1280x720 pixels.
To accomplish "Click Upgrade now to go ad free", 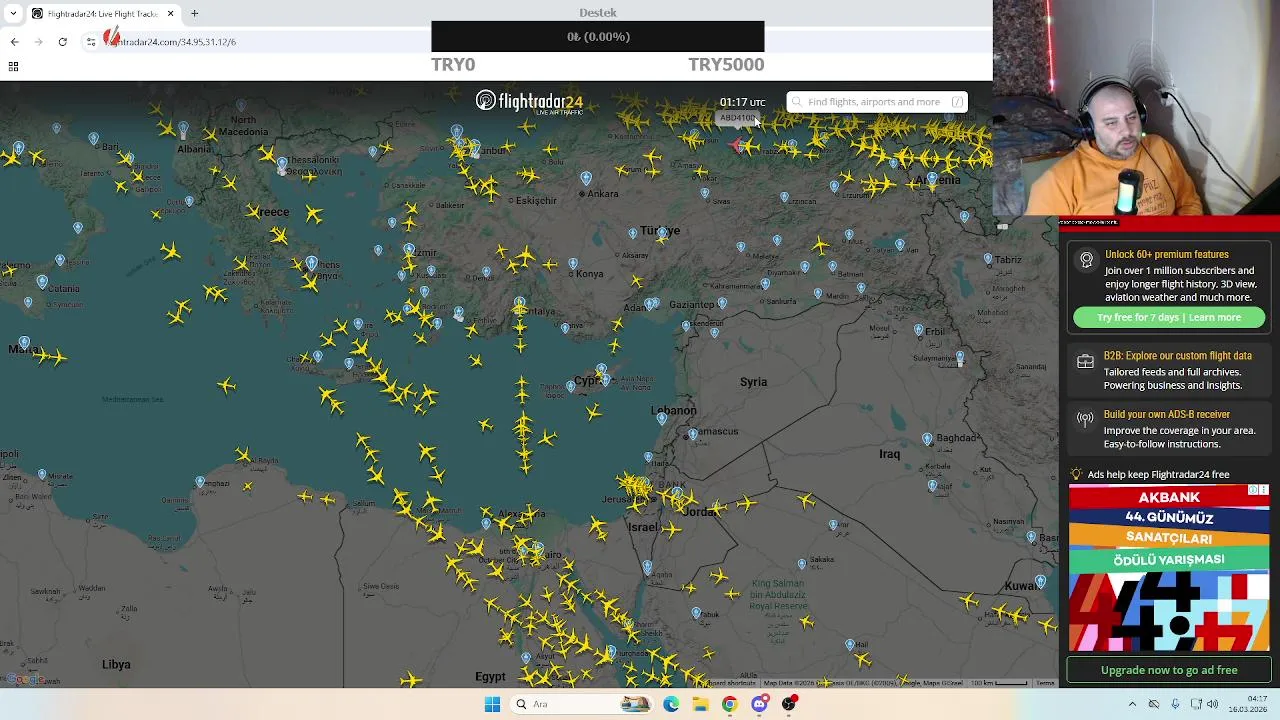I will [1169, 670].
